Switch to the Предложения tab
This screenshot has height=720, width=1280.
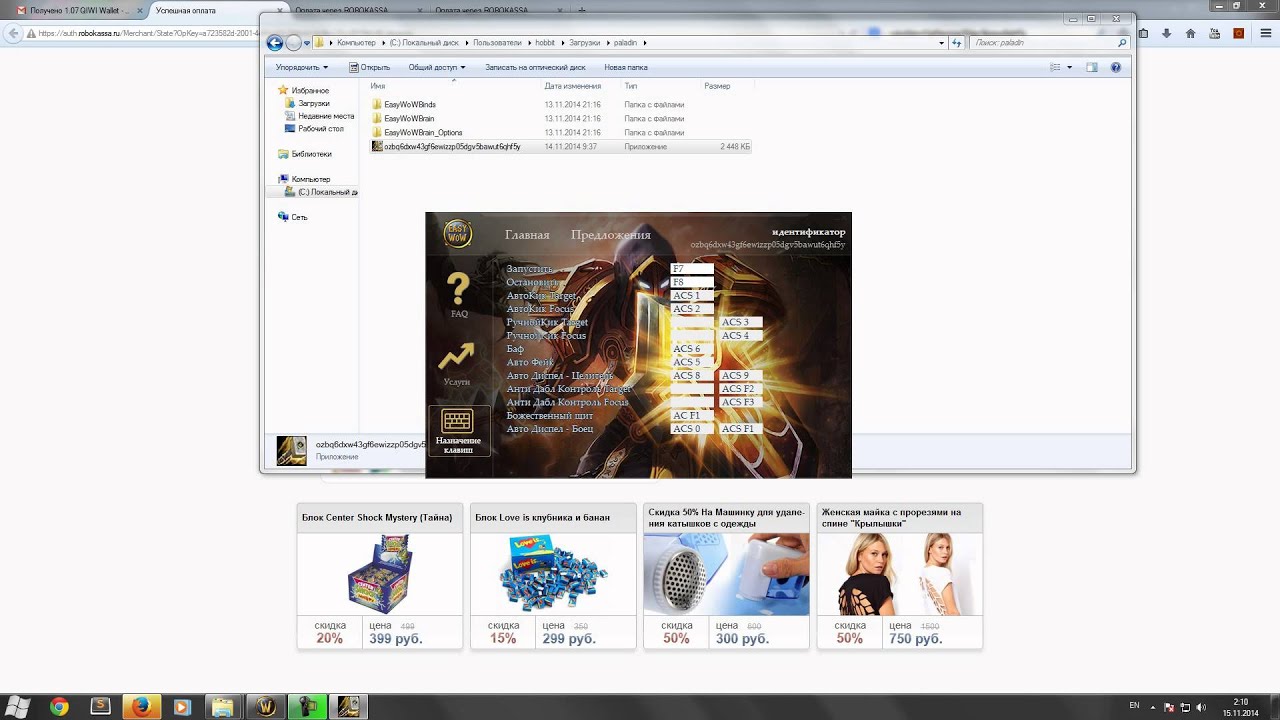point(611,235)
